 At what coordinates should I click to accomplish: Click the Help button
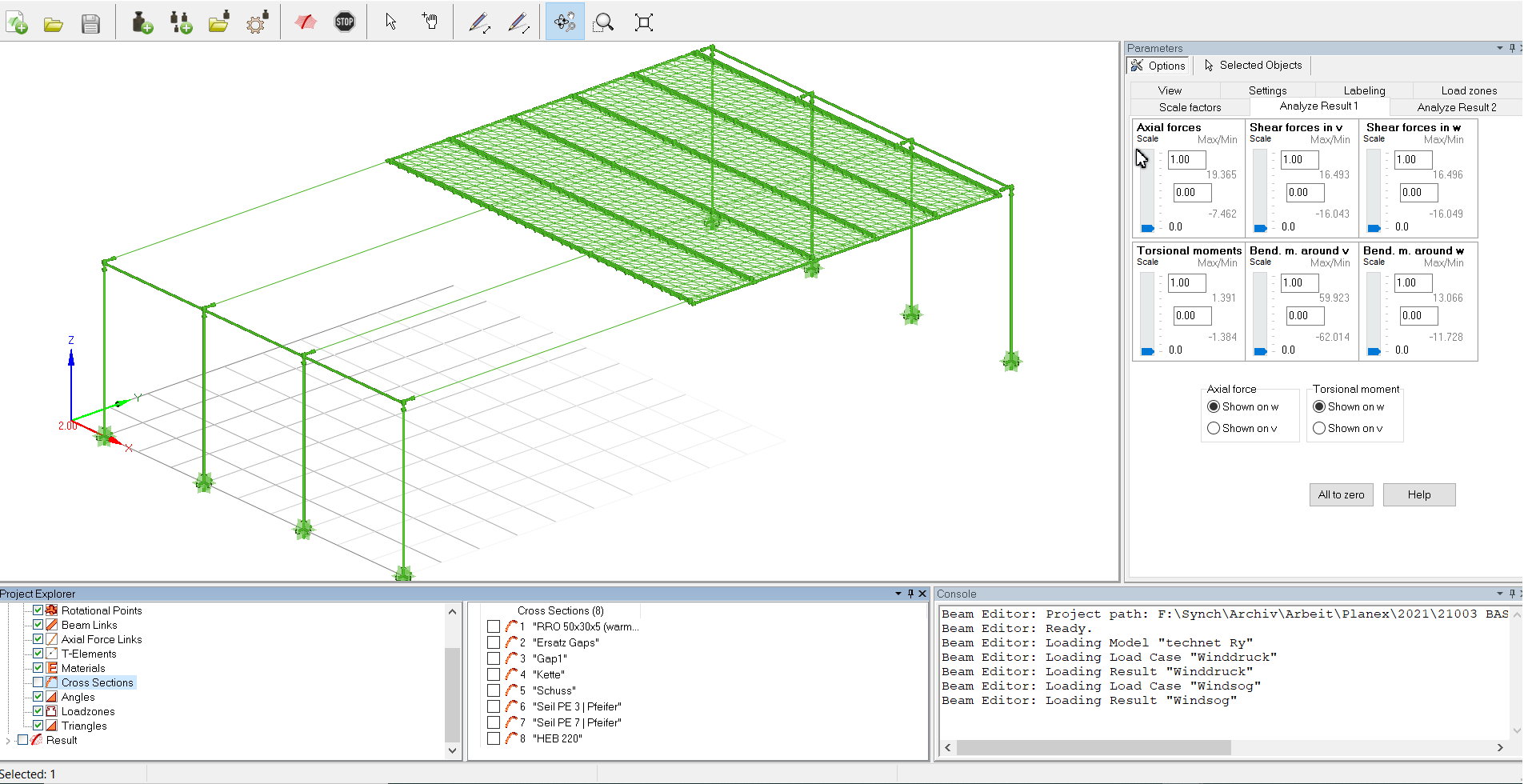[1419, 494]
